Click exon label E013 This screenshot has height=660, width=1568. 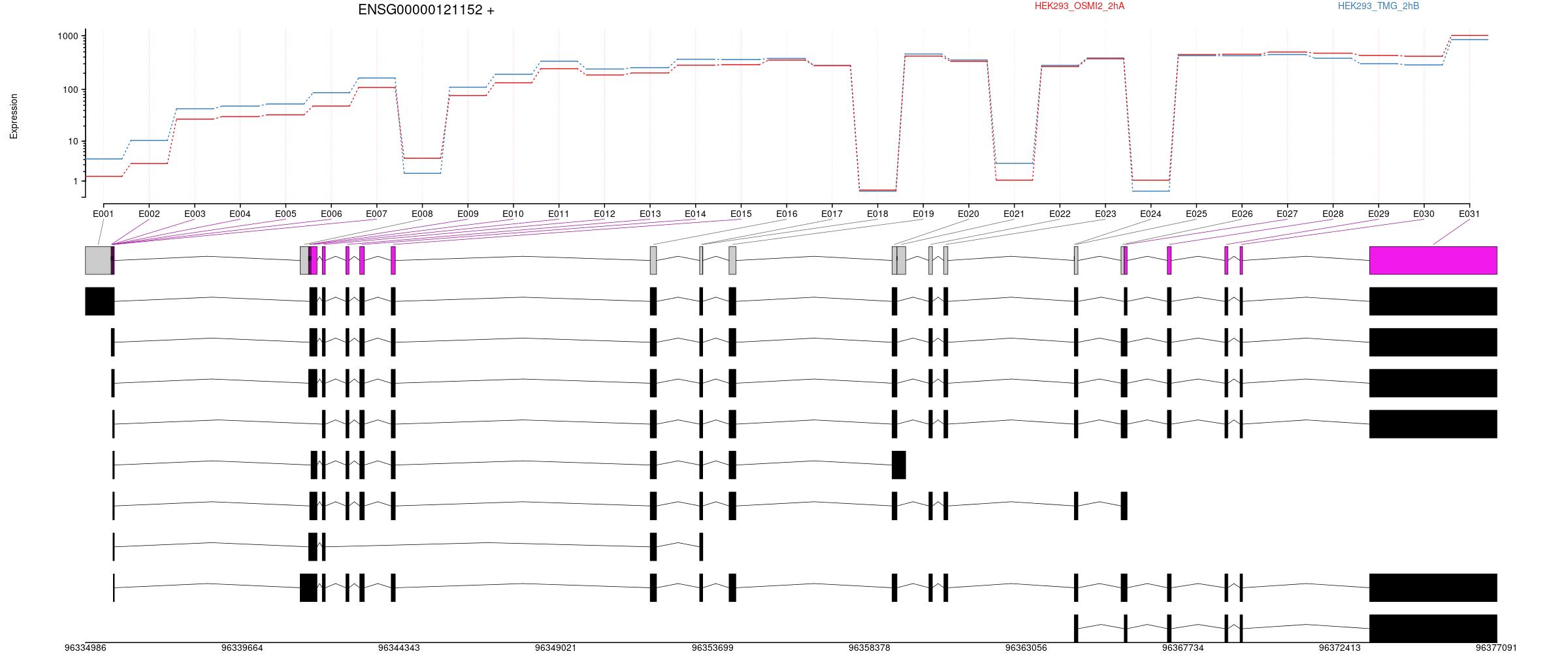tap(650, 214)
